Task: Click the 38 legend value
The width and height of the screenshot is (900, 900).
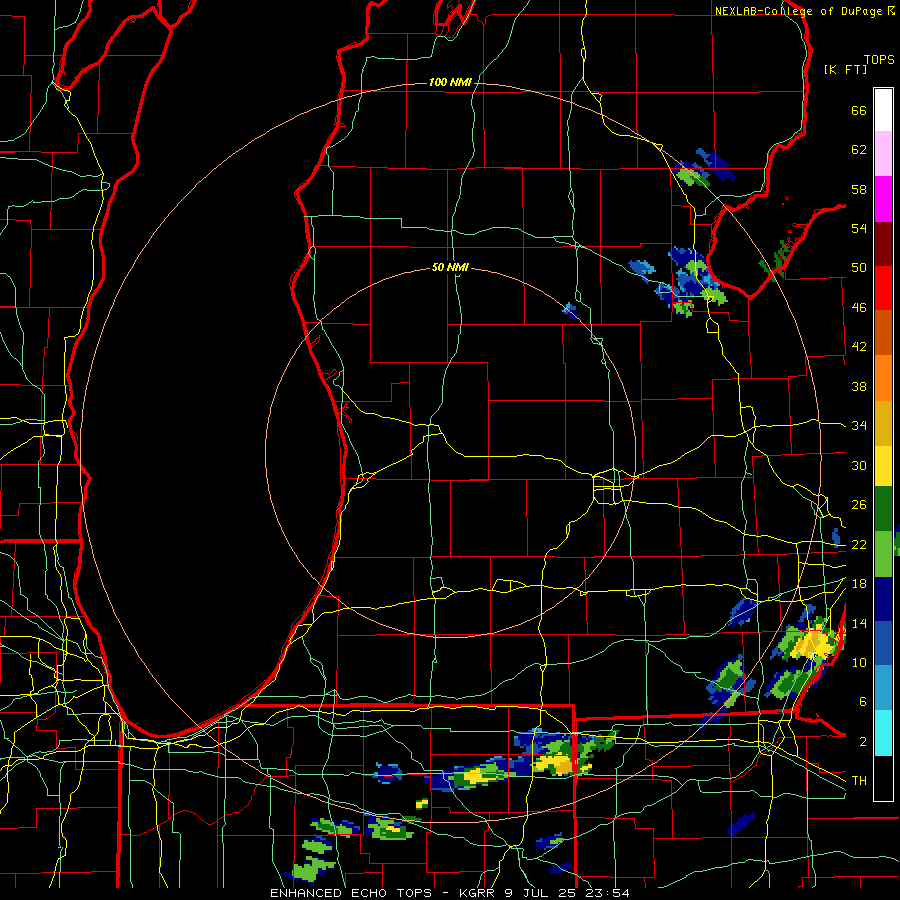Action: click(x=859, y=387)
